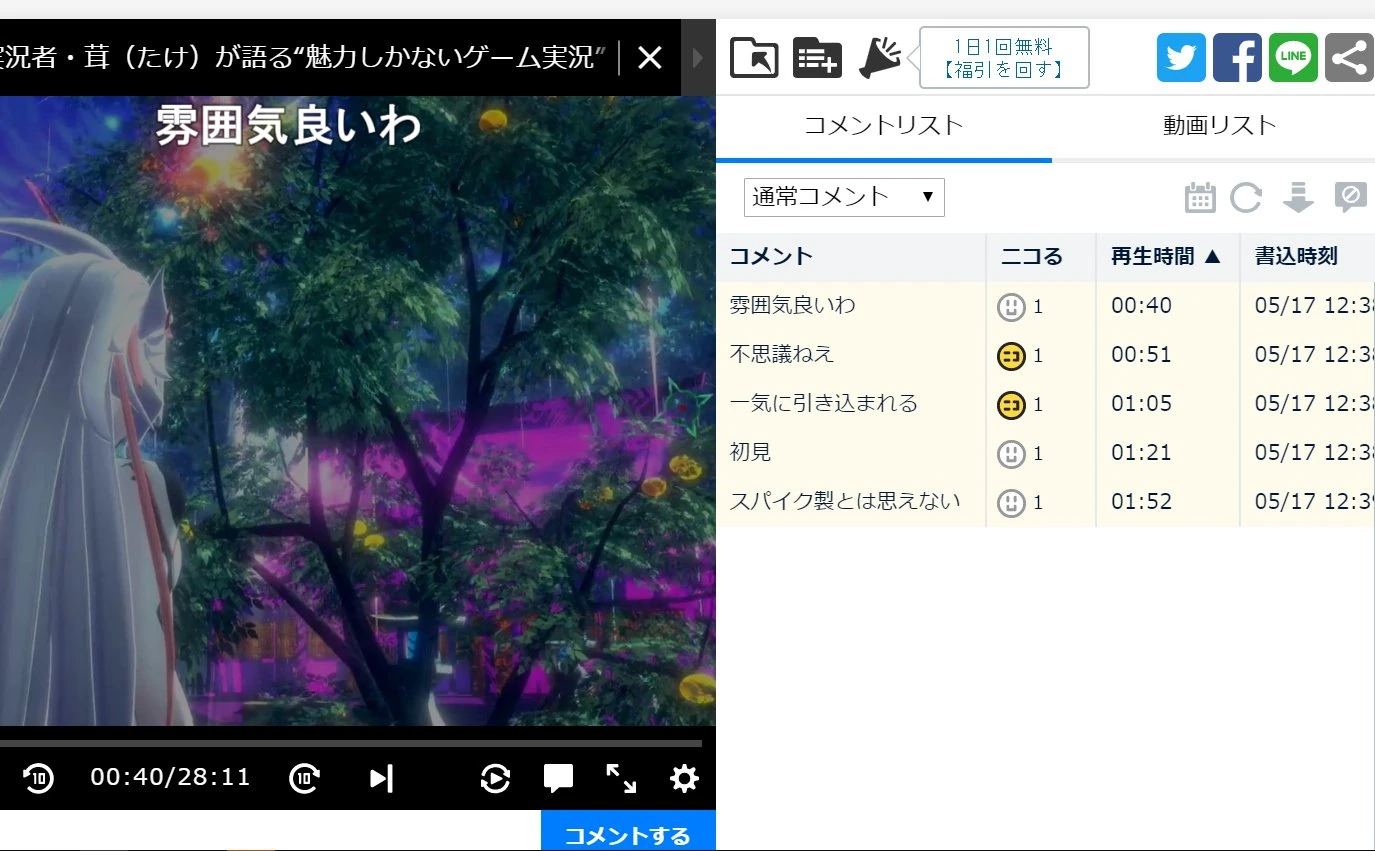Click the 福引を回す free lottery button
Image resolution: width=1375 pixels, height=851 pixels.
coord(1004,58)
